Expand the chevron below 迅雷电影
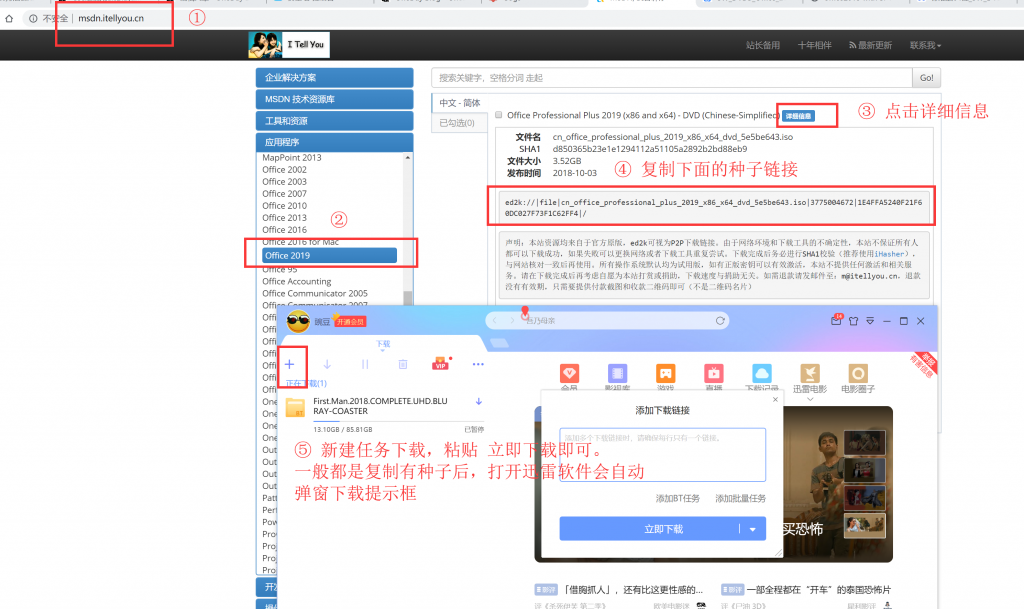 tap(810, 399)
